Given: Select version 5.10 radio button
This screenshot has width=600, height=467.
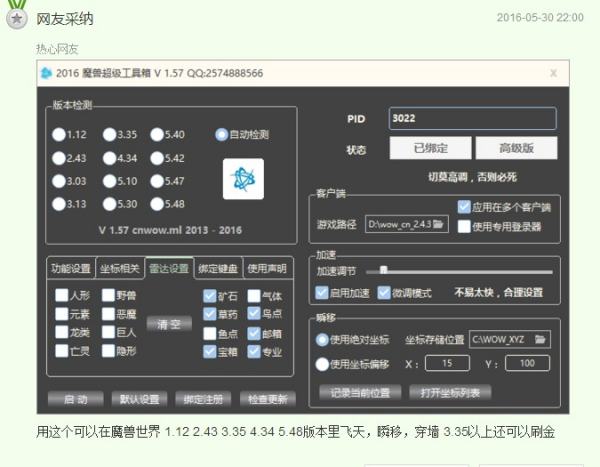Looking at the screenshot, I should pyautogui.click(x=109, y=181).
